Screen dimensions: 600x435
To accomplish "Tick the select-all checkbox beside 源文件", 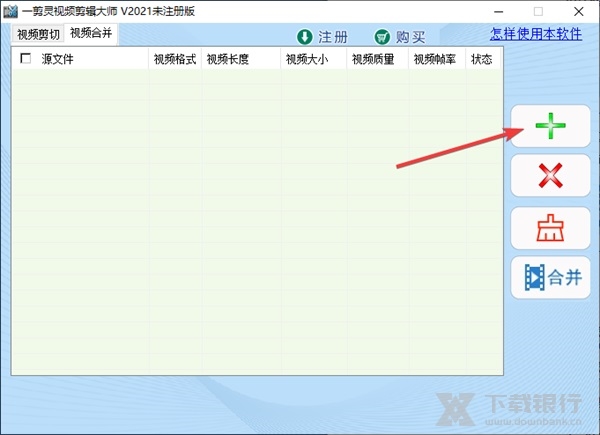I will pos(26,58).
